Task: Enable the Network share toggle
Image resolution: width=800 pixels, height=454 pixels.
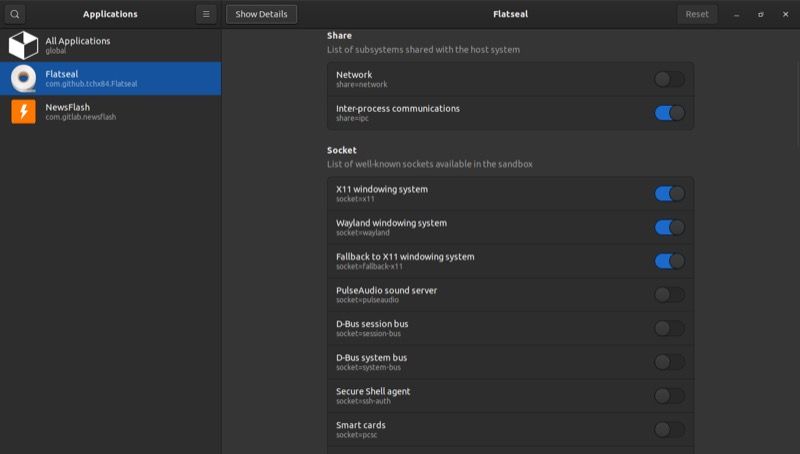Action: (x=669, y=79)
